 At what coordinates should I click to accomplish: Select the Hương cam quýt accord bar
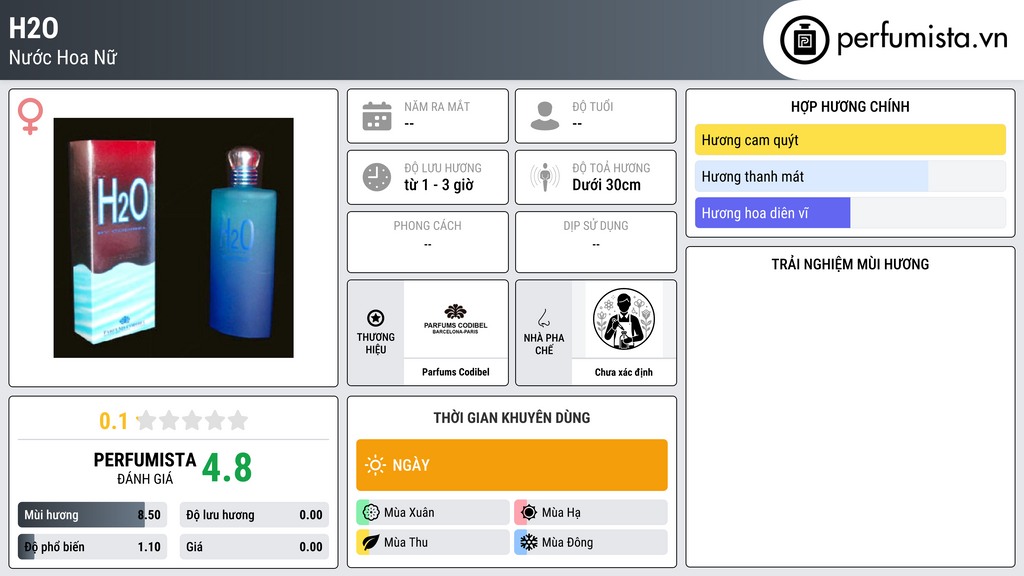(x=850, y=140)
